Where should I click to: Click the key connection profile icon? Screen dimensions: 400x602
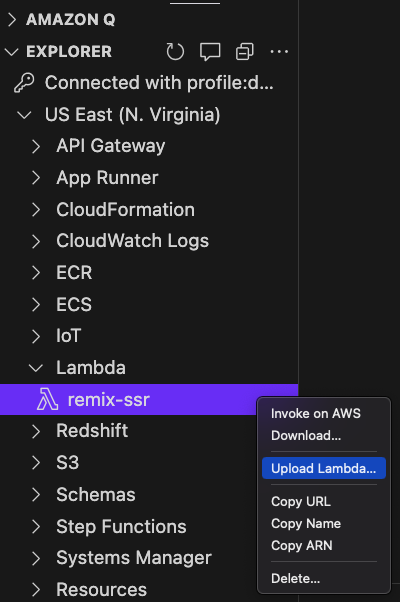tap(24, 83)
